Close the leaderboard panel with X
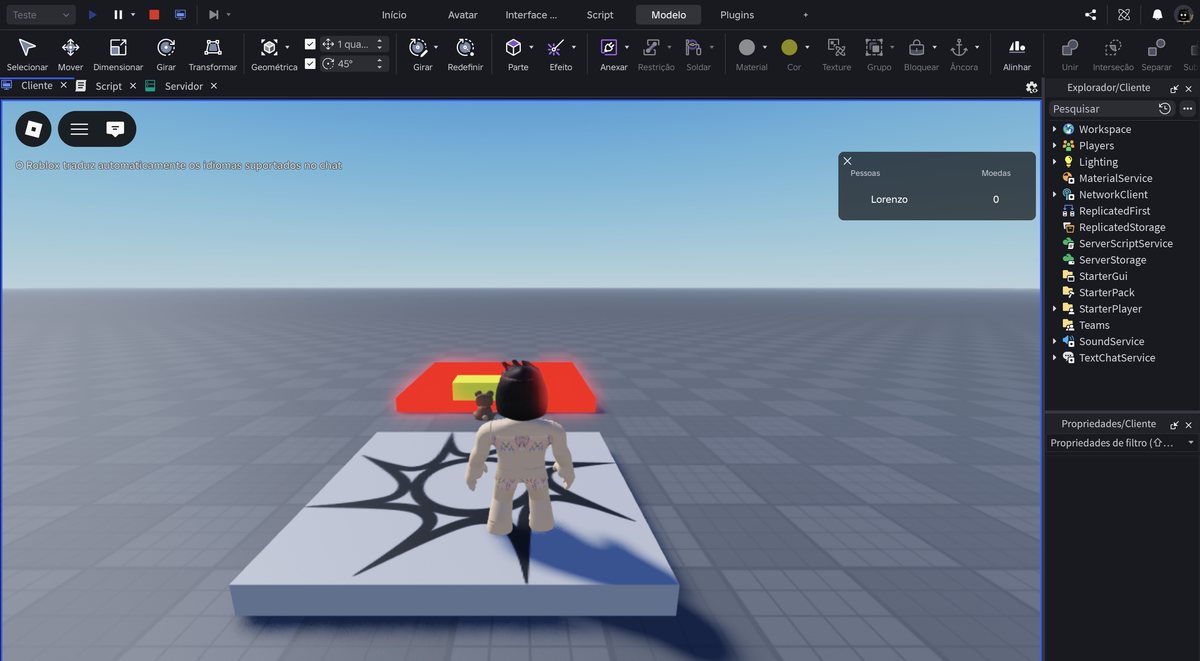 [x=847, y=160]
